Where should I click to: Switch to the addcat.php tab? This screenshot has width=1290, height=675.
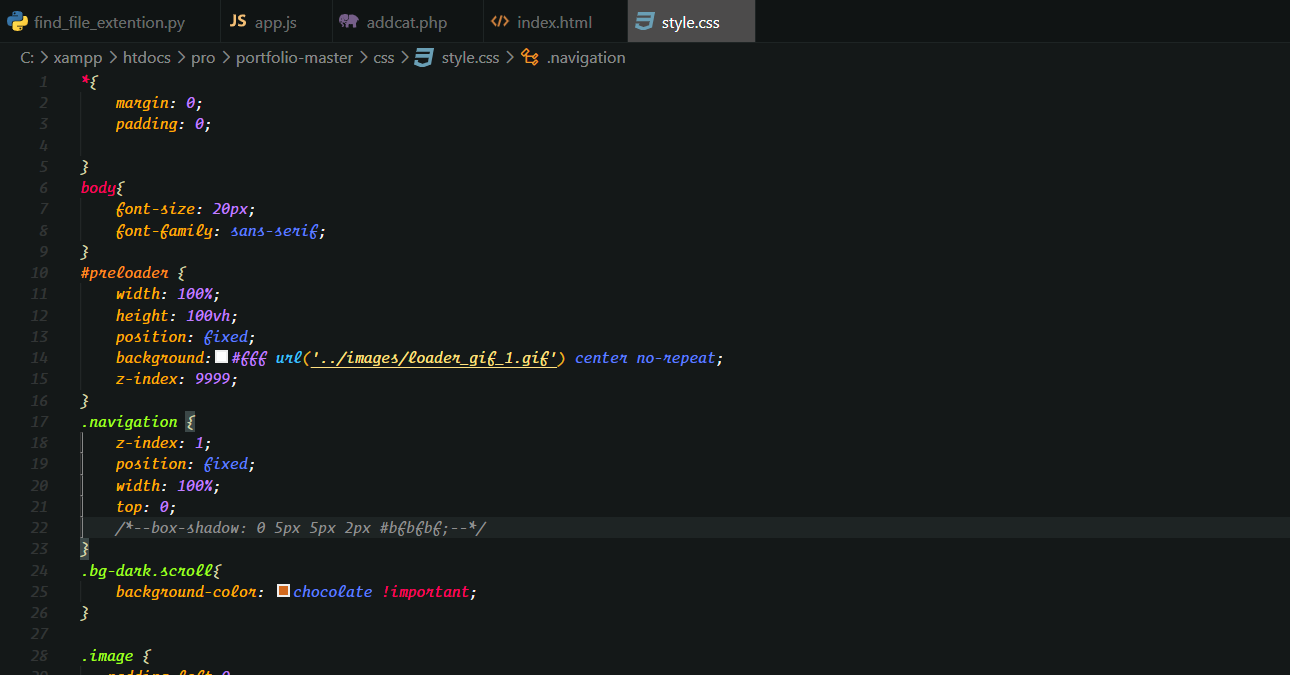(x=405, y=22)
